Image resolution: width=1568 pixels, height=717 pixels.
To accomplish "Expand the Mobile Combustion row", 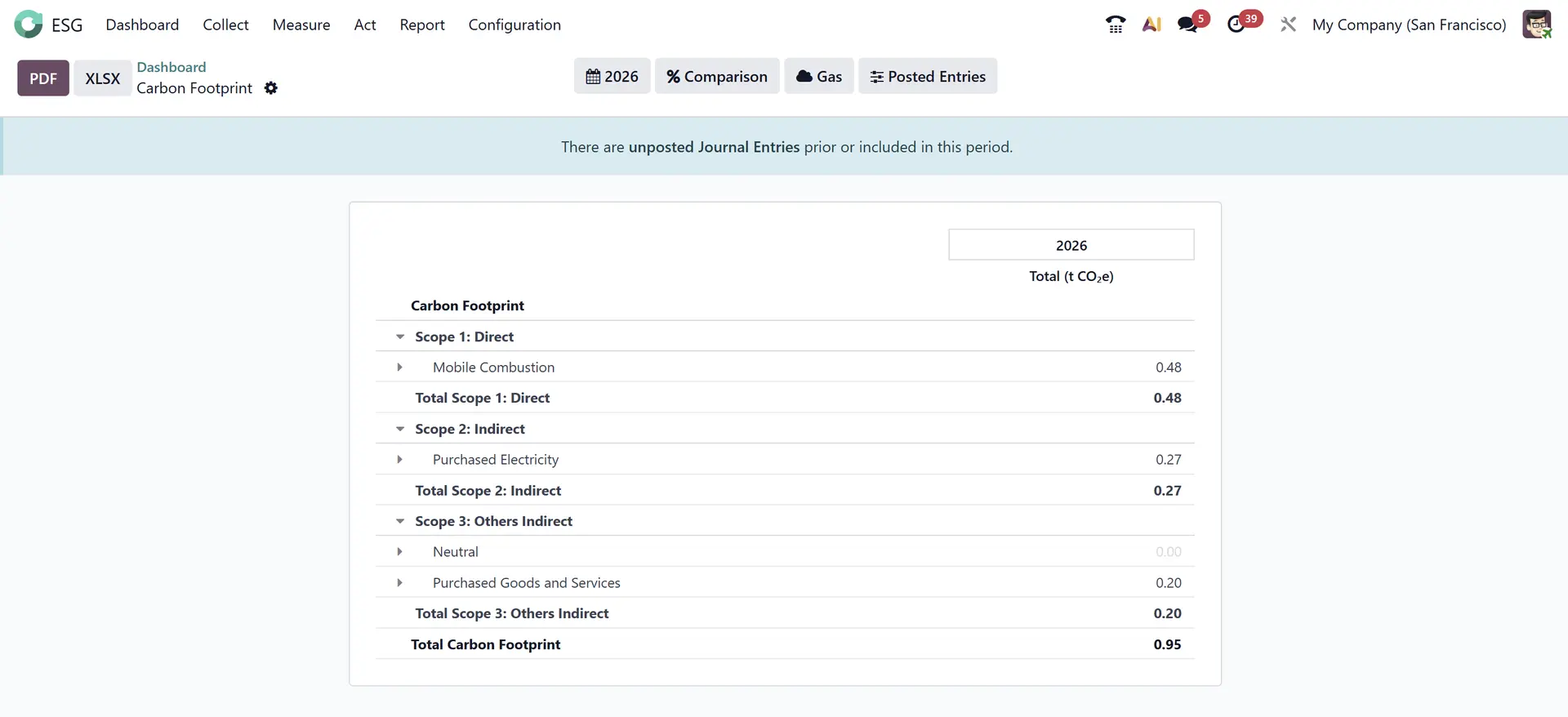I will pos(400,367).
